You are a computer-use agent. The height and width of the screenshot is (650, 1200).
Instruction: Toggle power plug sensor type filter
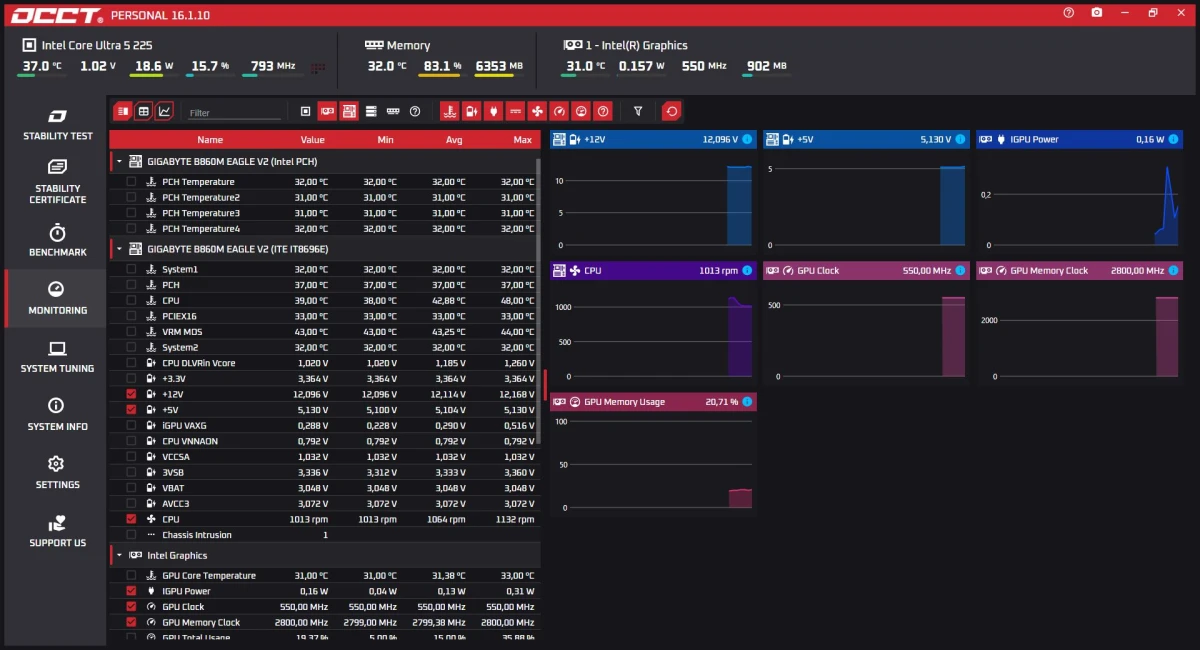point(493,111)
